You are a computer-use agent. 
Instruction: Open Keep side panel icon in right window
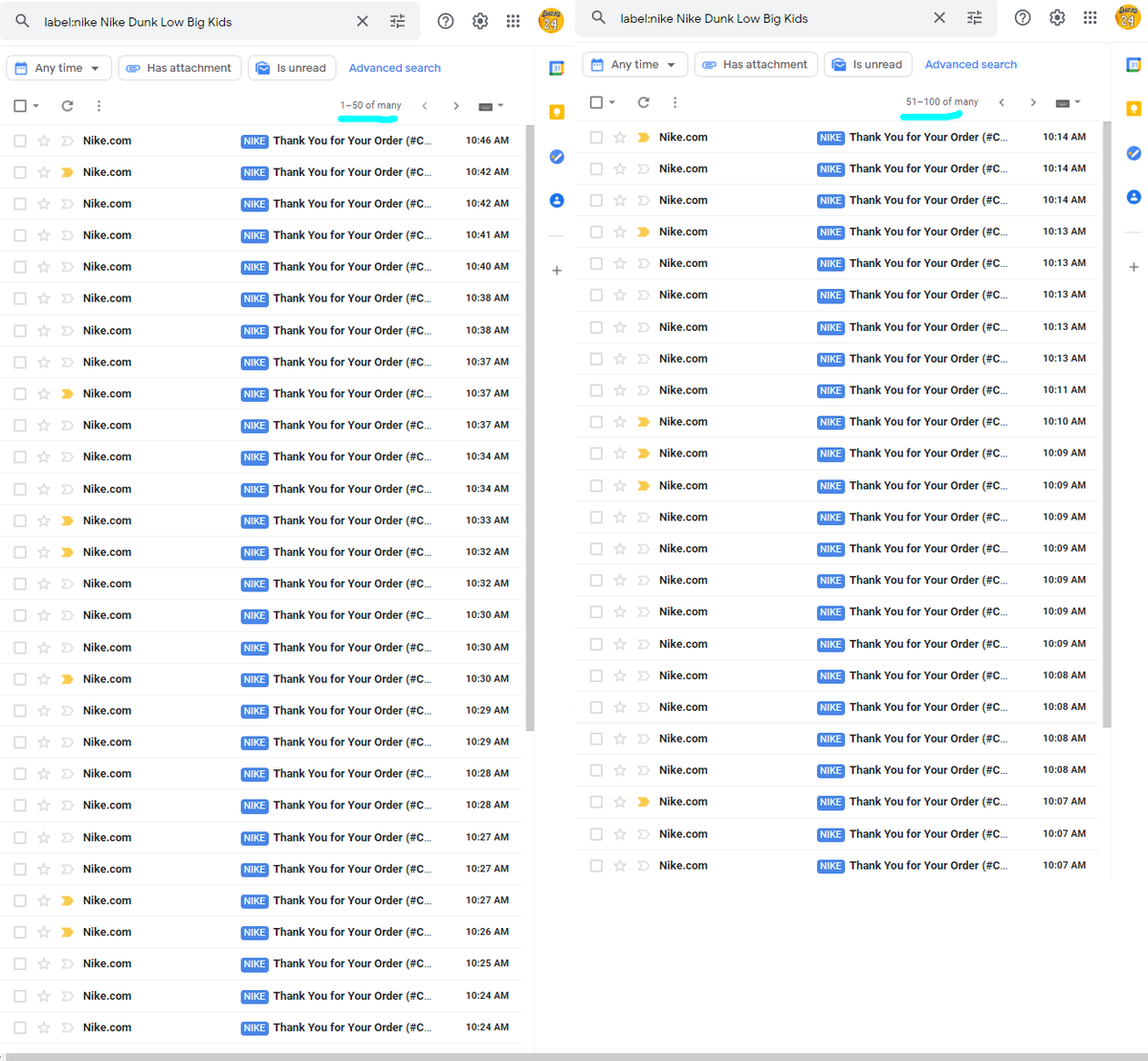1134,108
